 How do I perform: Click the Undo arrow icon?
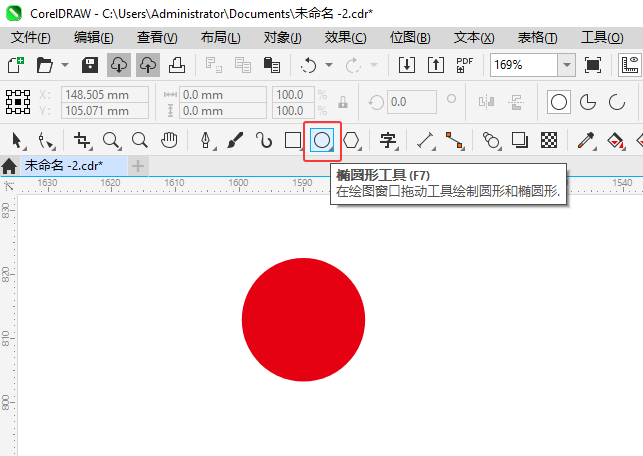(x=308, y=65)
